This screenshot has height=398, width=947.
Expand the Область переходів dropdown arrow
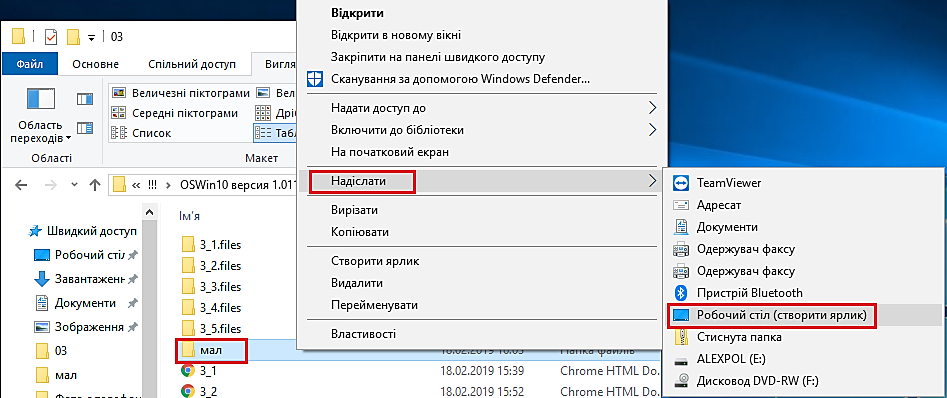coord(69,138)
